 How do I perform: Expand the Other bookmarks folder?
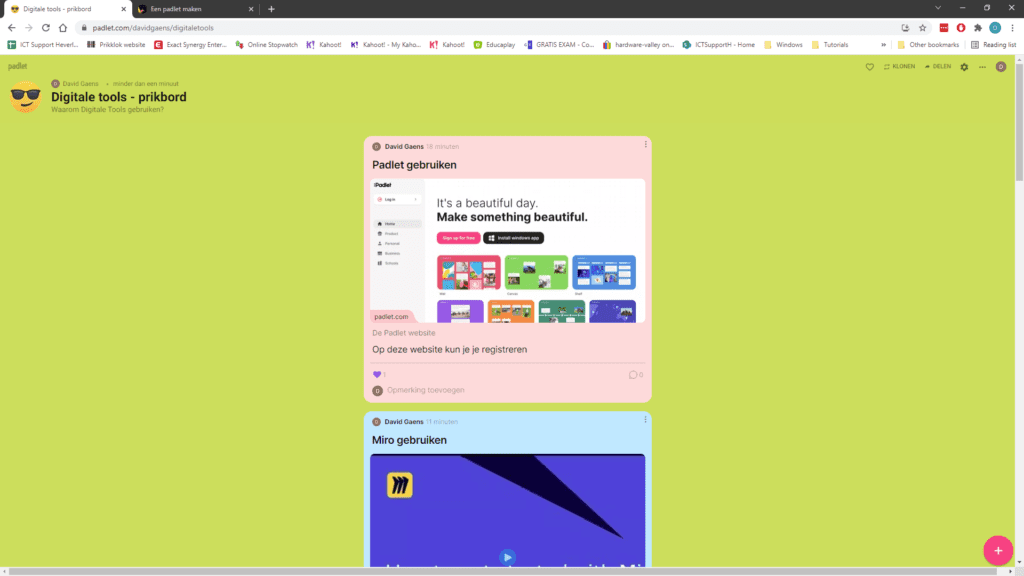(x=928, y=45)
